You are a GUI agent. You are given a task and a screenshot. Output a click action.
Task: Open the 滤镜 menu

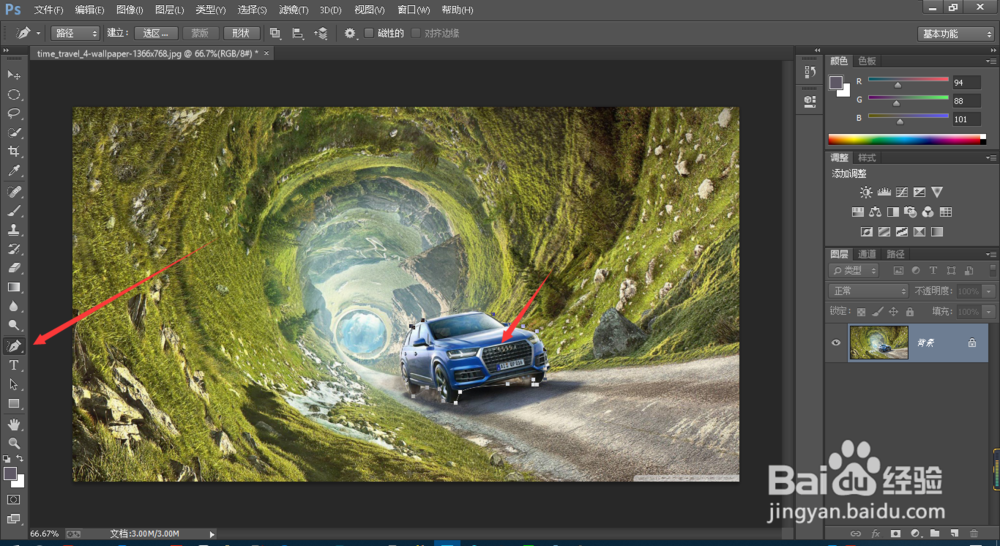294,10
